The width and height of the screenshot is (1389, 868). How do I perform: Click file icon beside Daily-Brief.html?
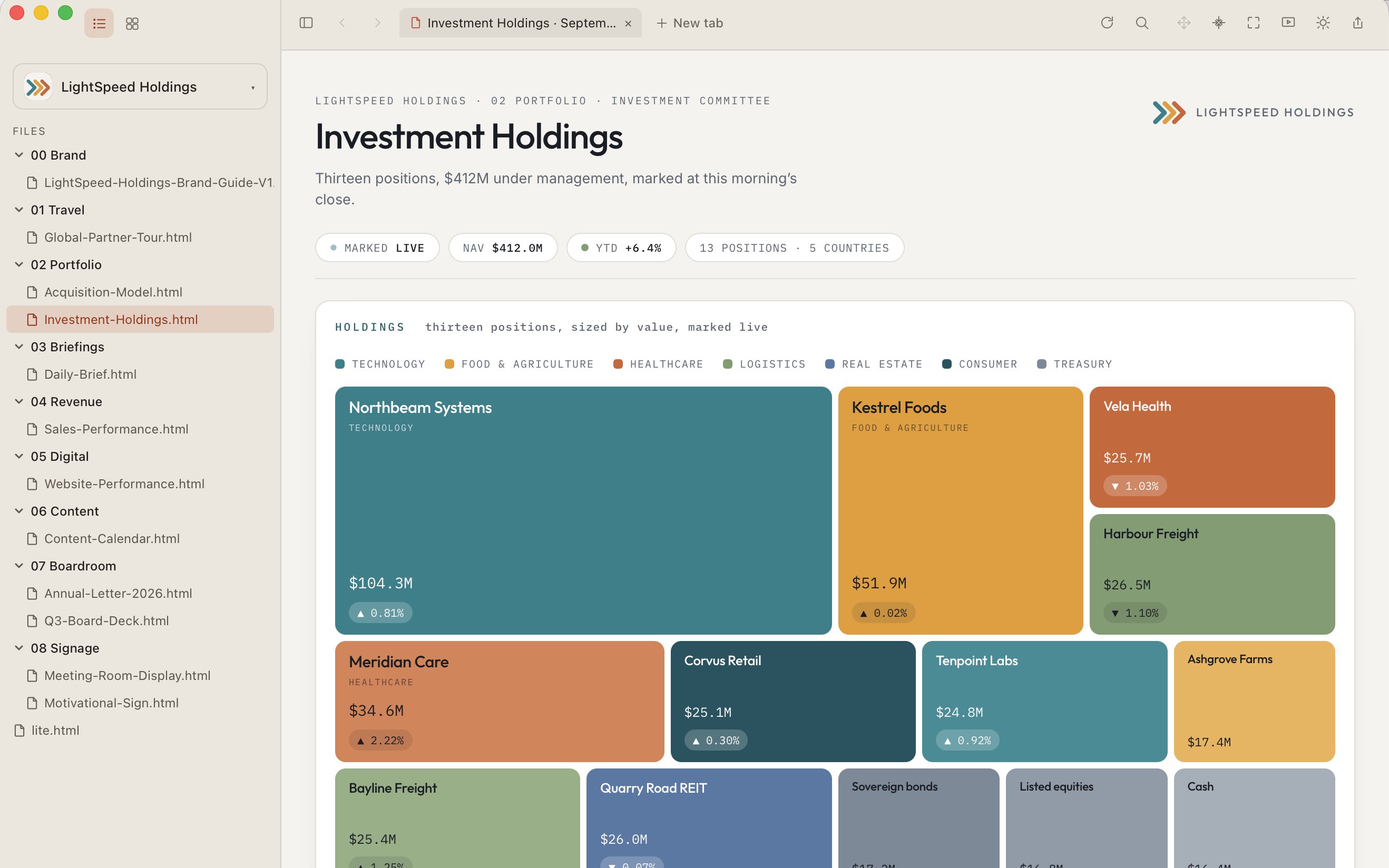pyautogui.click(x=33, y=374)
